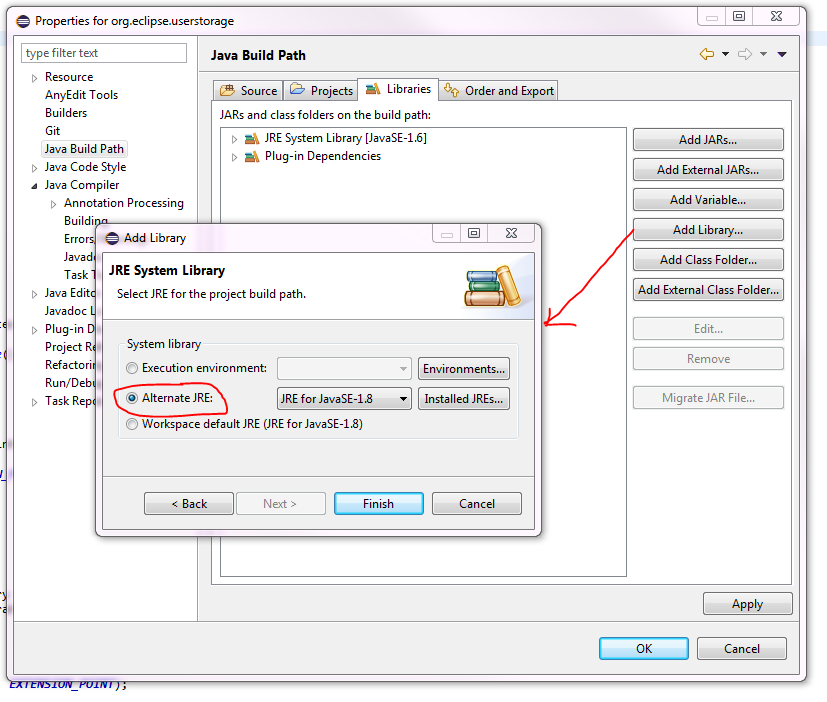Expand the JRE System Library [JavaSE-1.6] node
The width and height of the screenshot is (827, 702).
[234, 139]
